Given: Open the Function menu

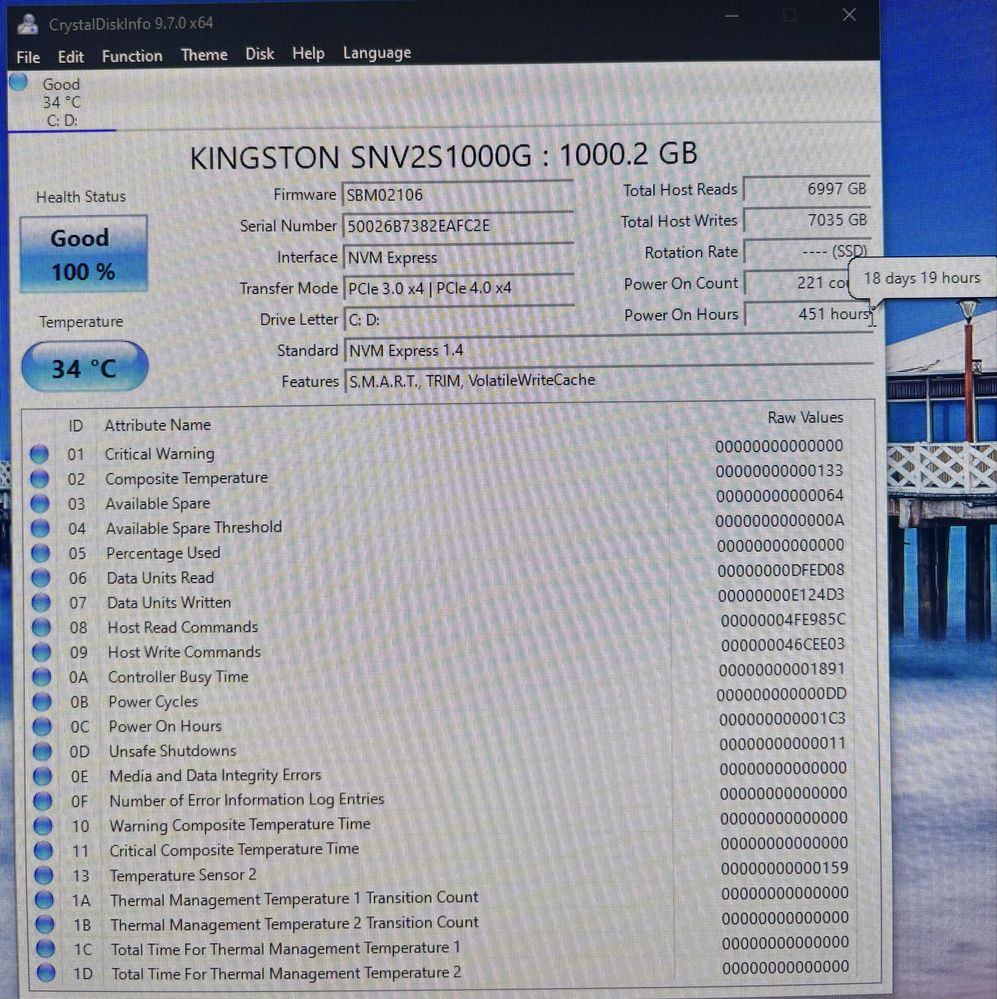Looking at the screenshot, I should [x=132, y=56].
